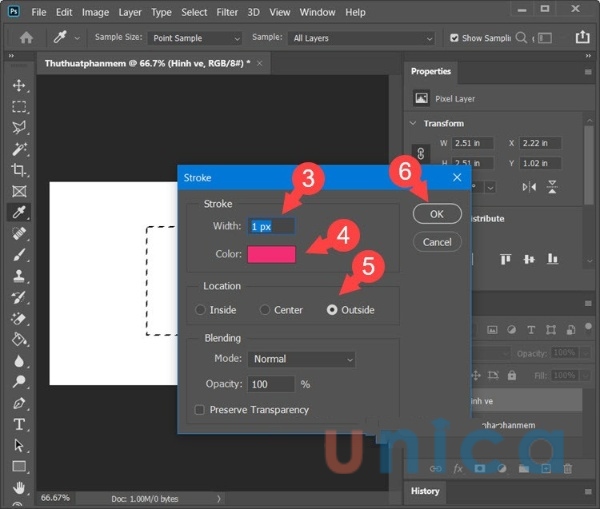Select the Hand tool

19,488
